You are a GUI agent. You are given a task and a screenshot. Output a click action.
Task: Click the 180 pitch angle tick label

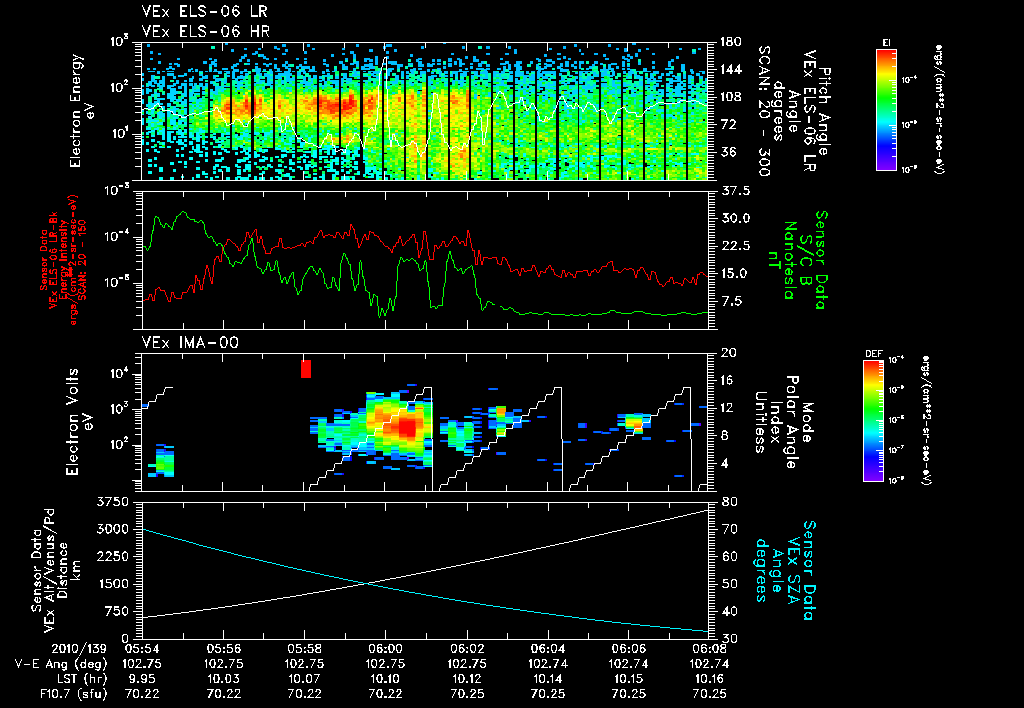731,42
